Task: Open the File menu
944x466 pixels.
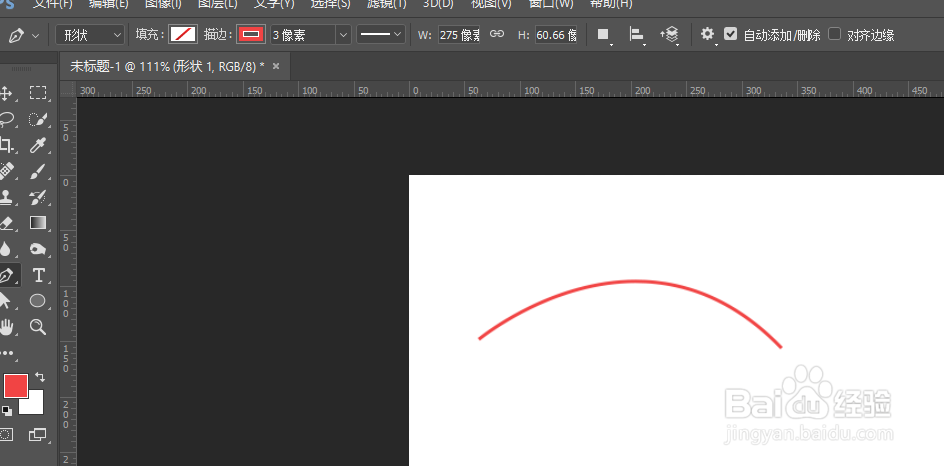Action: (52, 4)
